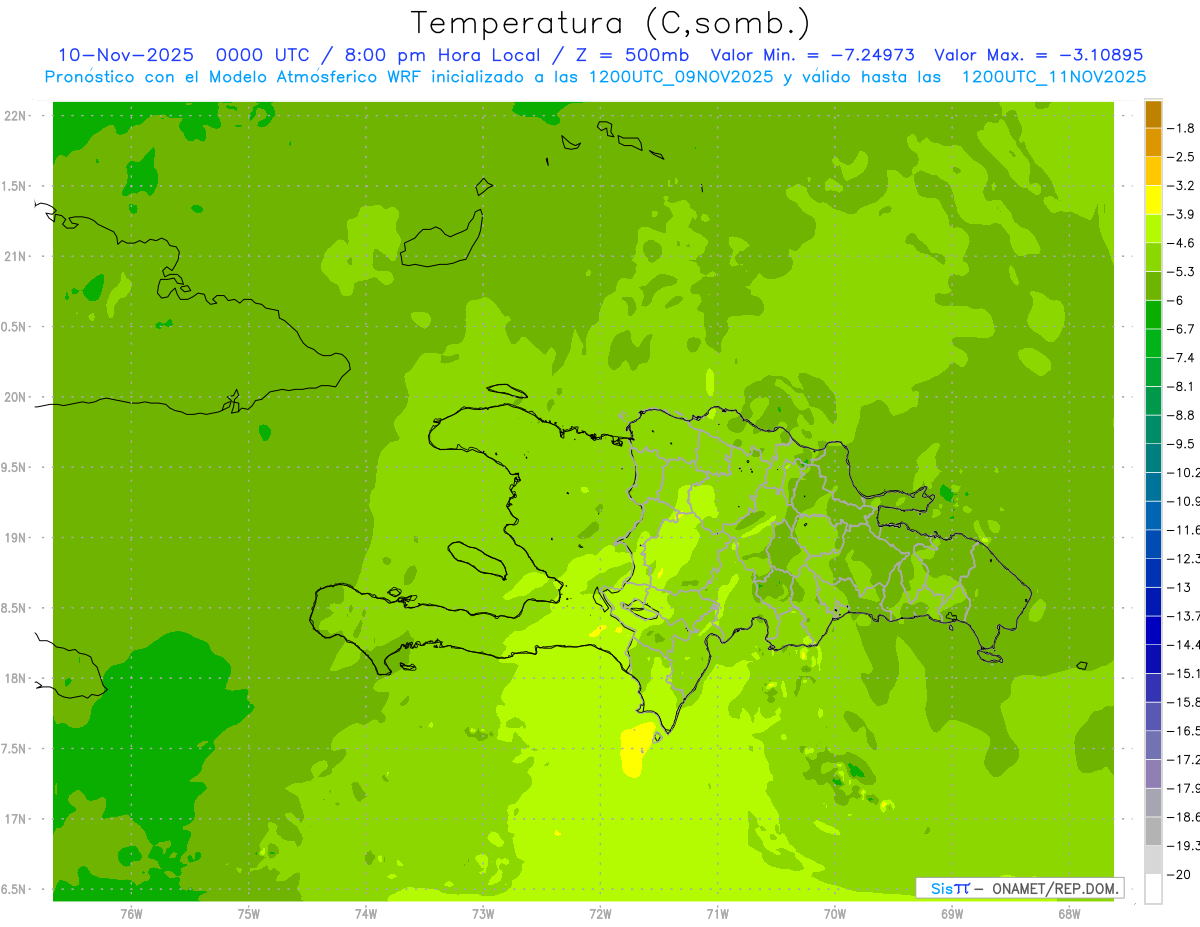Click the '-20' legend value
Viewport: 1200px width, 927px height.
pyautogui.click(x=1179, y=874)
